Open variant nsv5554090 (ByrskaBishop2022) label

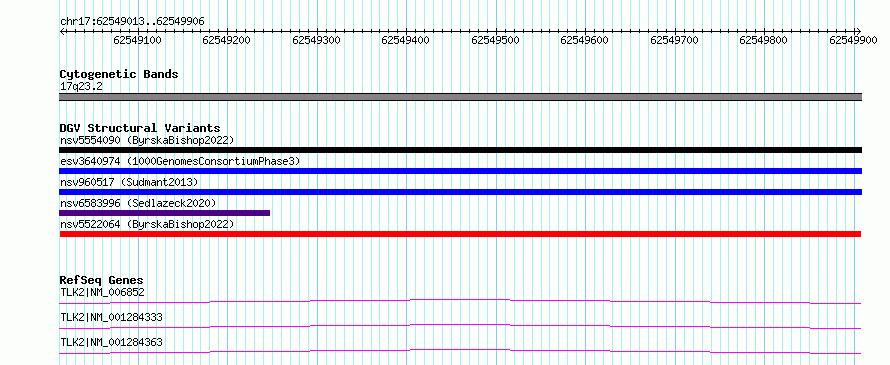coord(147,140)
